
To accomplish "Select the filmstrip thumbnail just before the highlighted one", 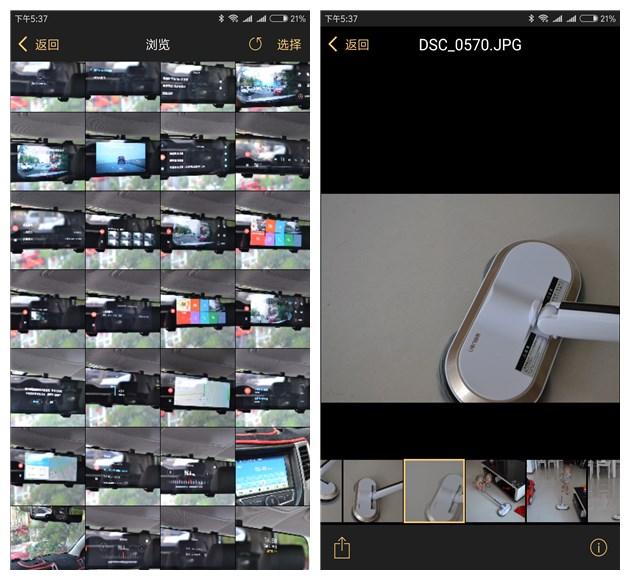I will pyautogui.click(x=373, y=491).
